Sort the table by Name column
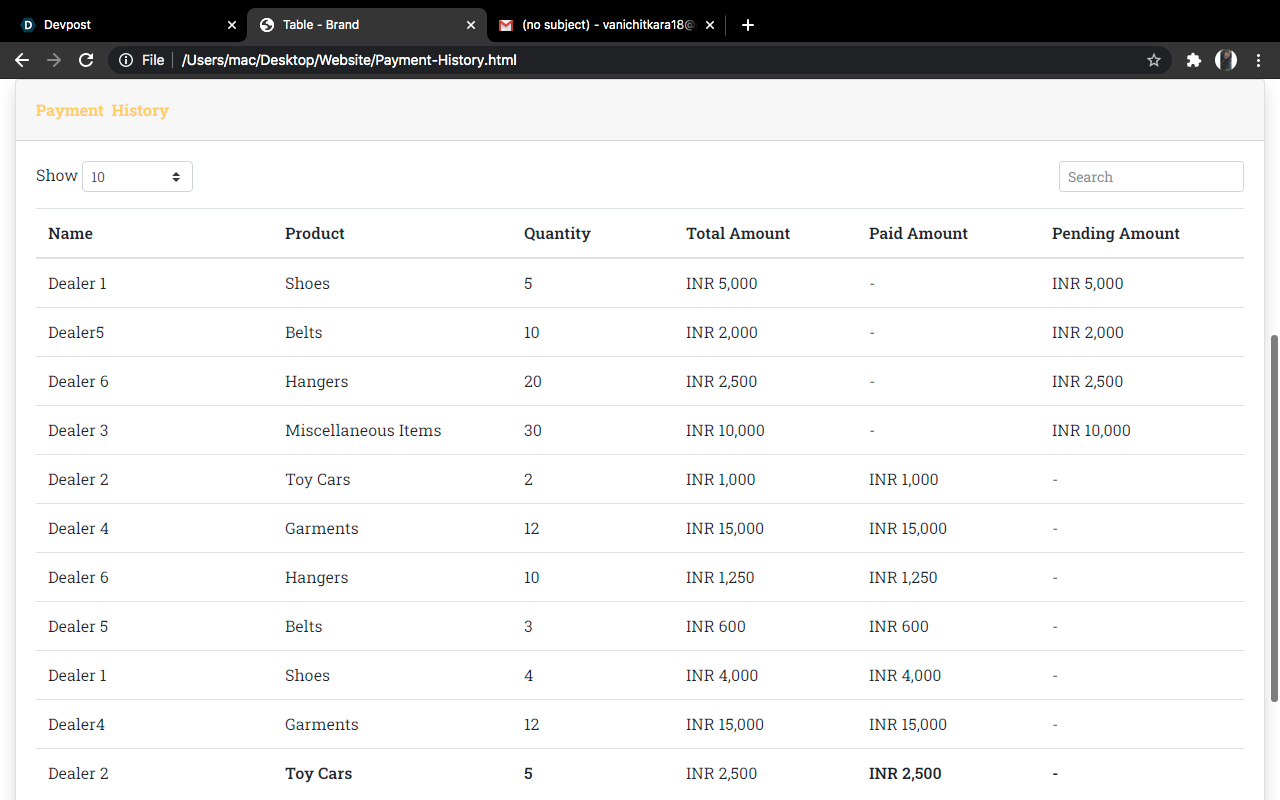1280x800 pixels. pyautogui.click(x=70, y=233)
